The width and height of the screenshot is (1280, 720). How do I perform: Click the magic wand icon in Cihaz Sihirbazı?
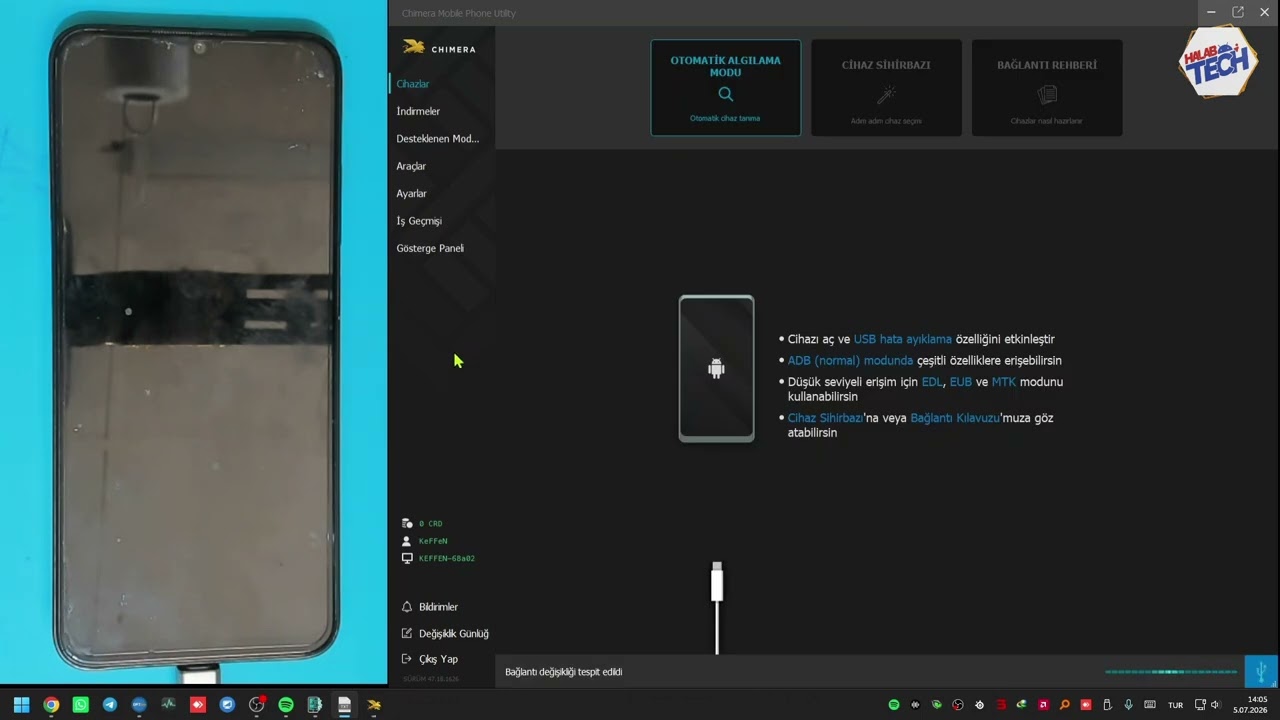(x=886, y=94)
